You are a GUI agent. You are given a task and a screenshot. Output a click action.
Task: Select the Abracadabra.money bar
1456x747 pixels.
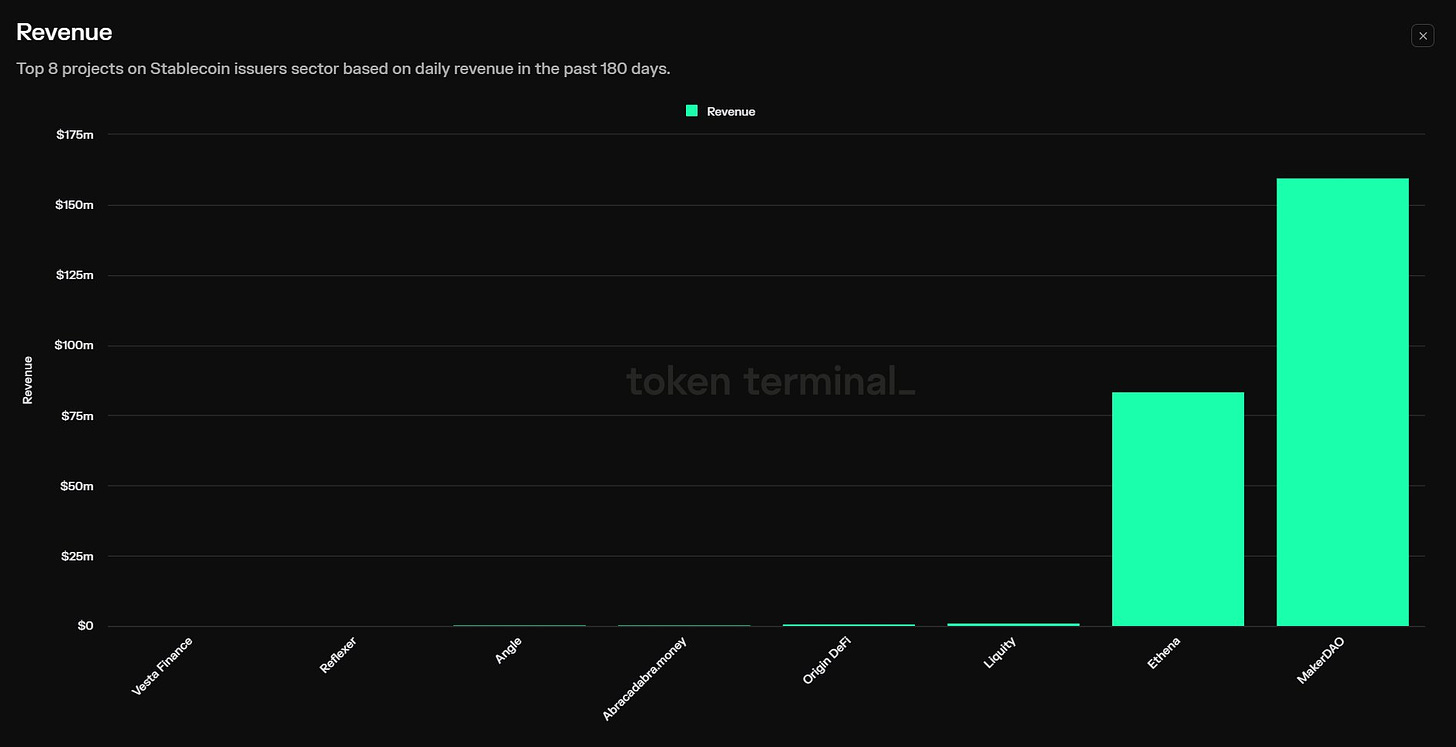pos(683,624)
